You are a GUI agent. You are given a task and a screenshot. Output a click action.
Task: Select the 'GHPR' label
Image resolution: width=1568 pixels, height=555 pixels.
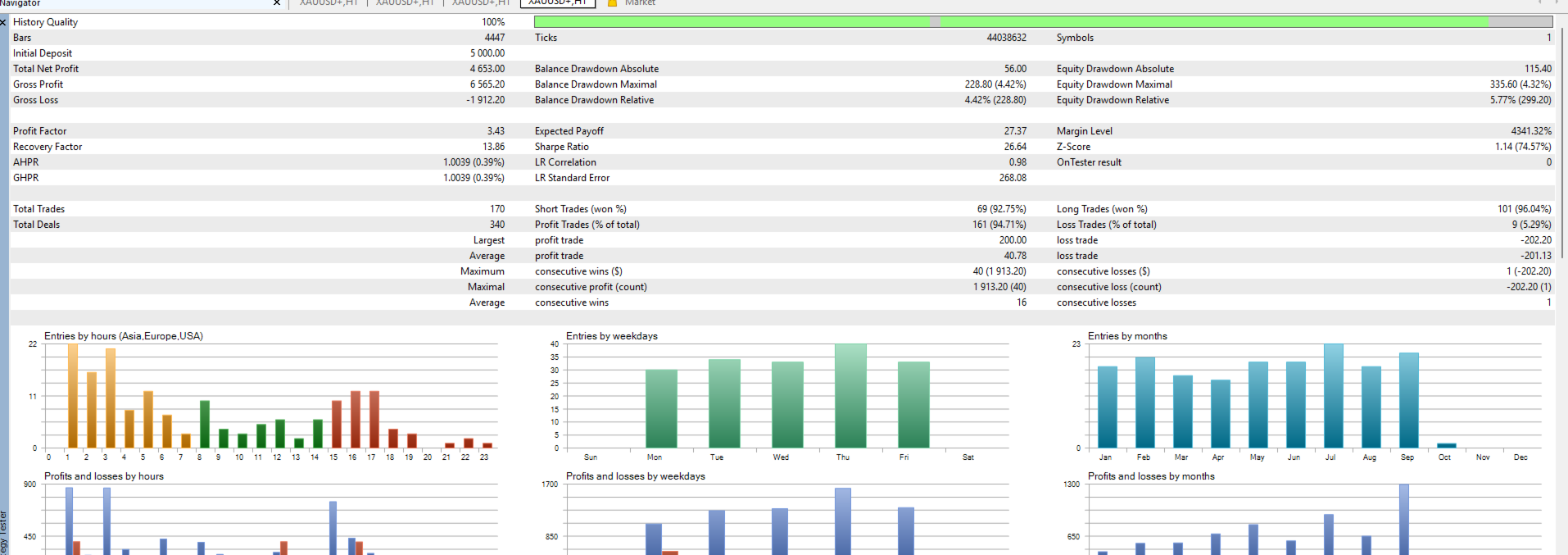point(25,178)
